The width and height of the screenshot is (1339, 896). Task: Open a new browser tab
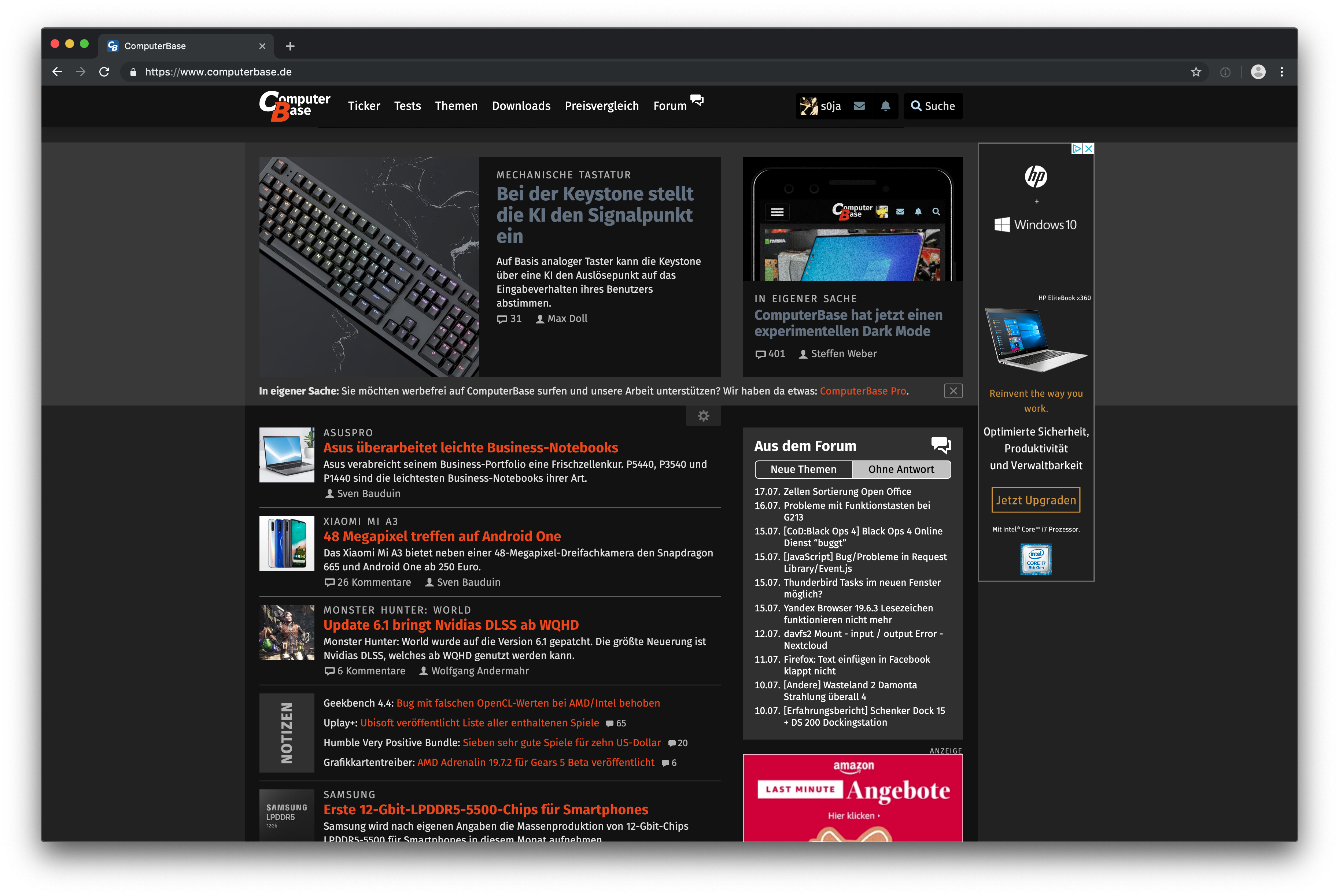[290, 46]
